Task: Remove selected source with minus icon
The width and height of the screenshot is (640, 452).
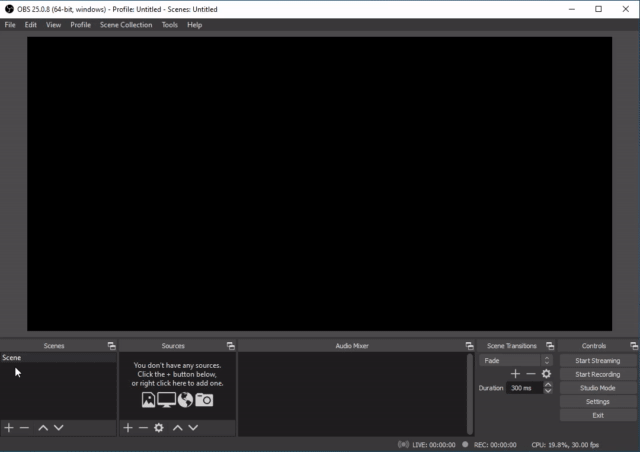Action: click(143, 428)
